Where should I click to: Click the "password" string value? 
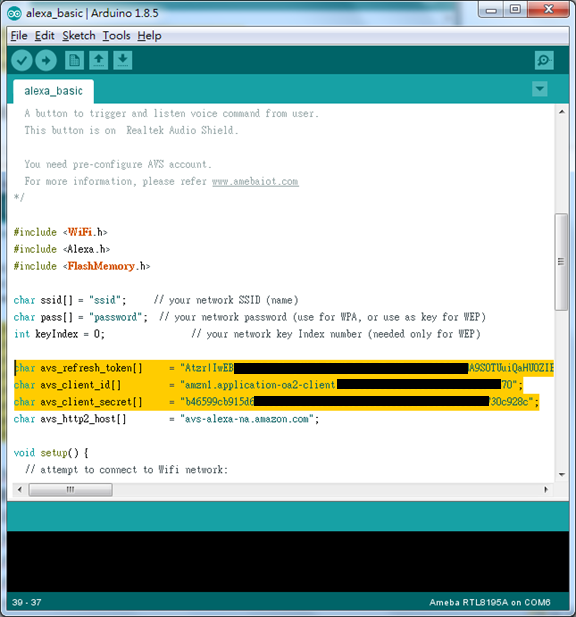[x=116, y=317]
